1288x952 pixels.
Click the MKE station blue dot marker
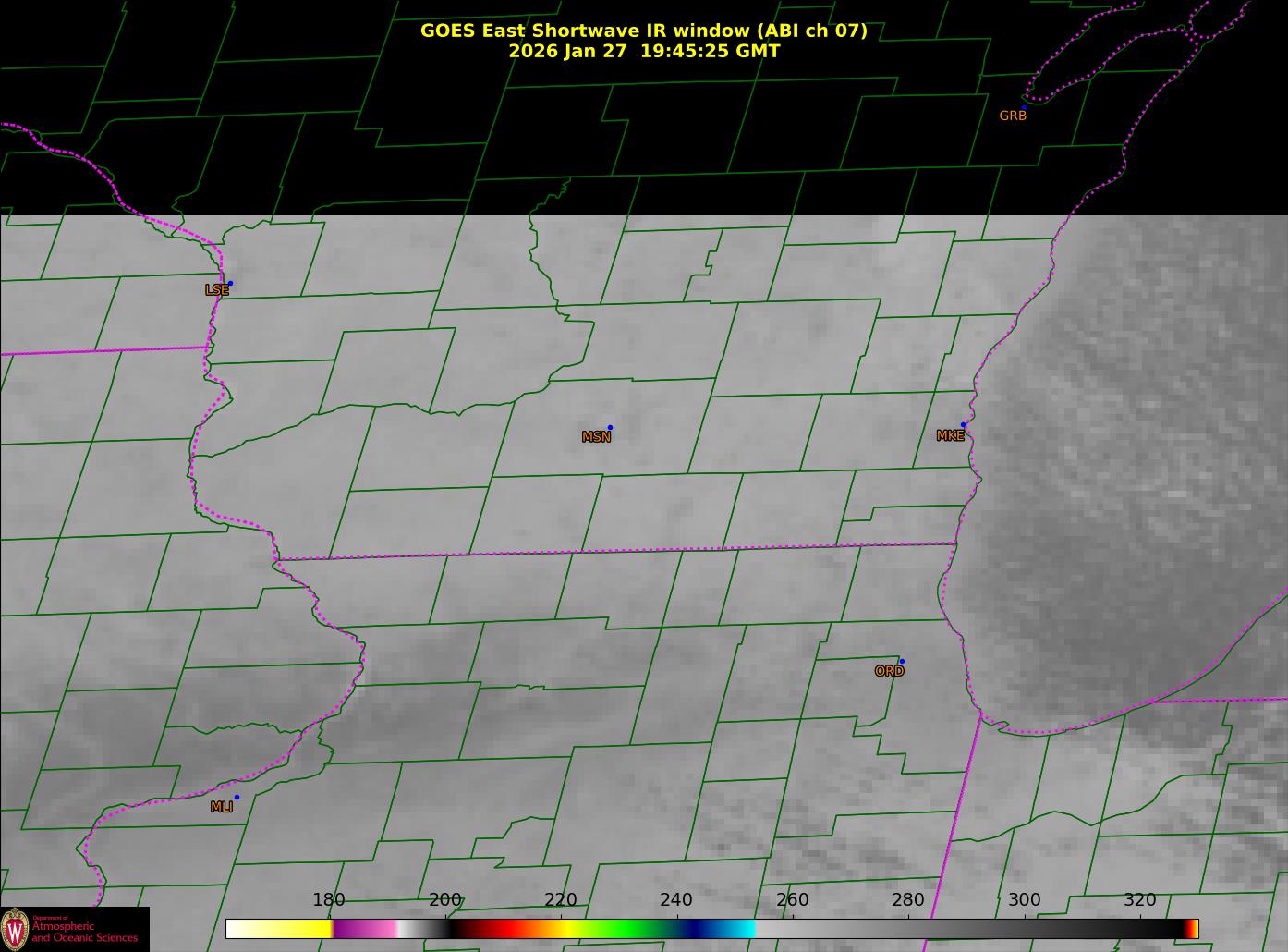(x=963, y=425)
